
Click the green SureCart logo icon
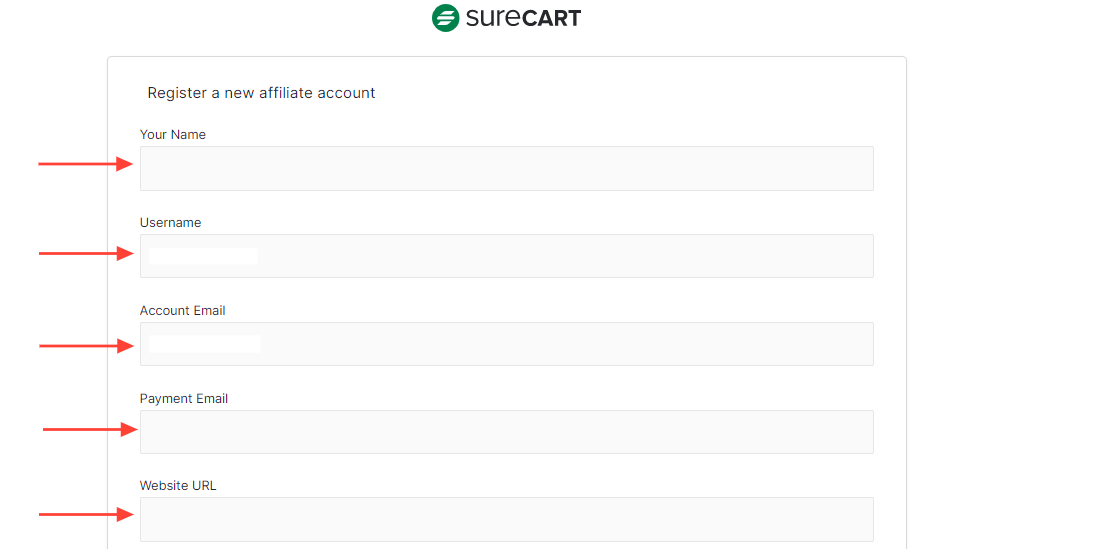point(445,18)
